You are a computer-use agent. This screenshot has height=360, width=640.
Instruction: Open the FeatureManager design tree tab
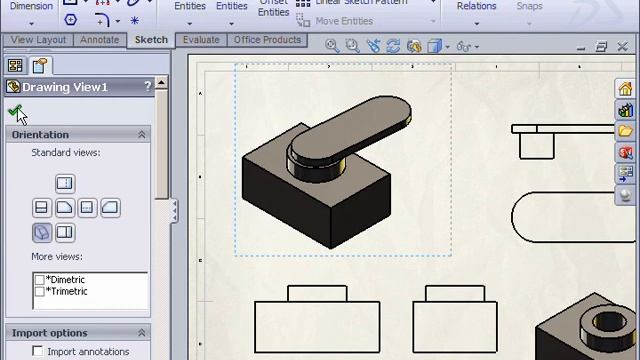16,65
